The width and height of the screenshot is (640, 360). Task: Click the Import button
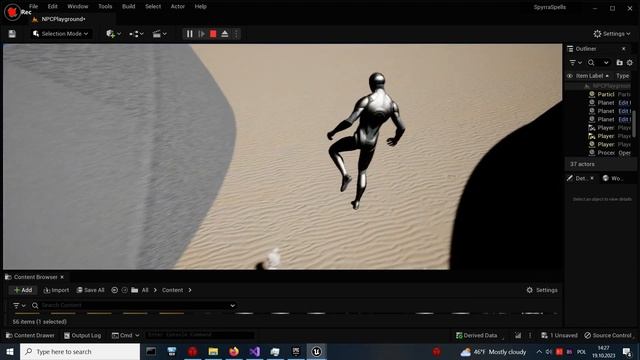[56, 290]
